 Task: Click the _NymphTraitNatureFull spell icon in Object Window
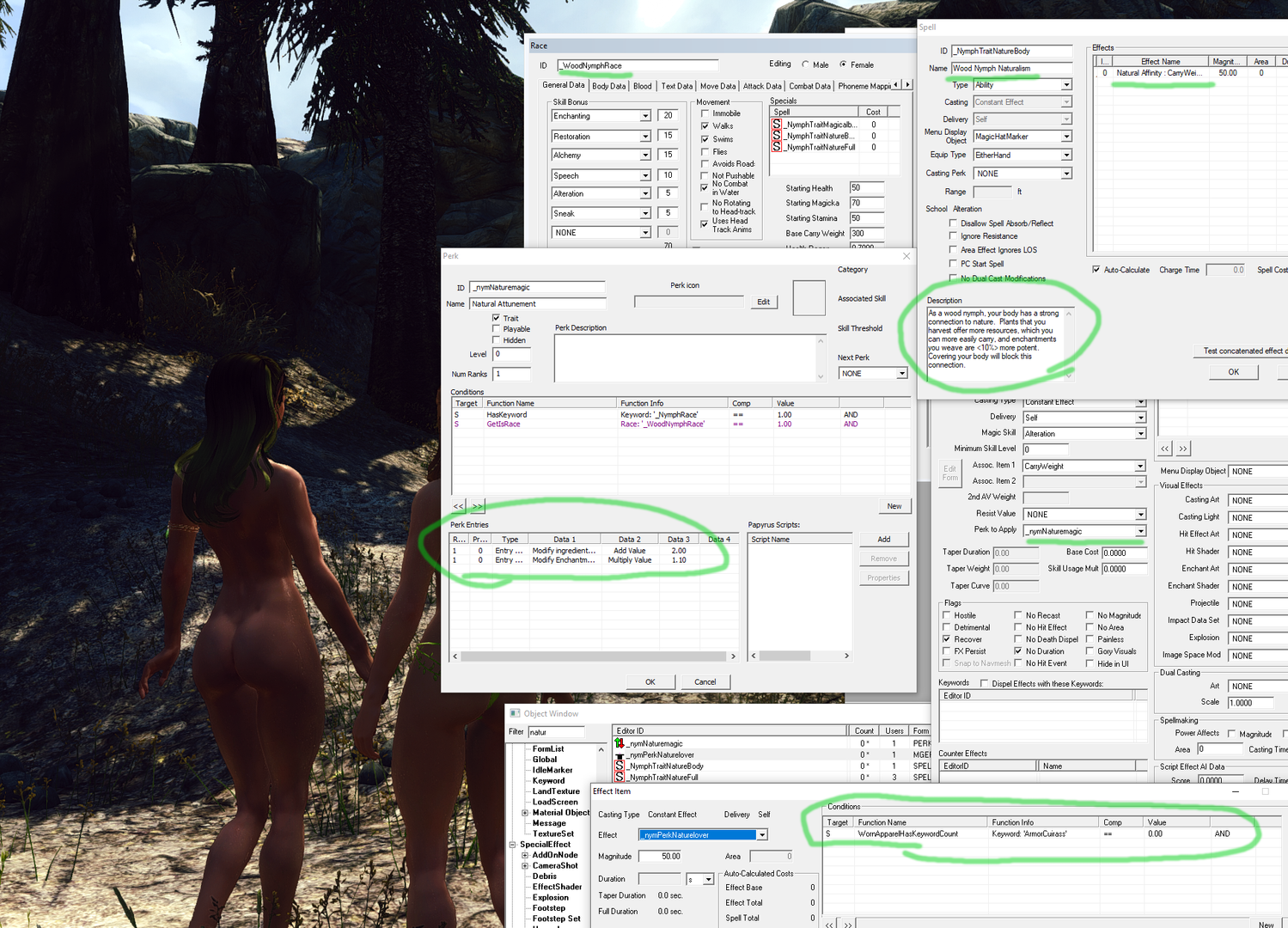(x=619, y=777)
